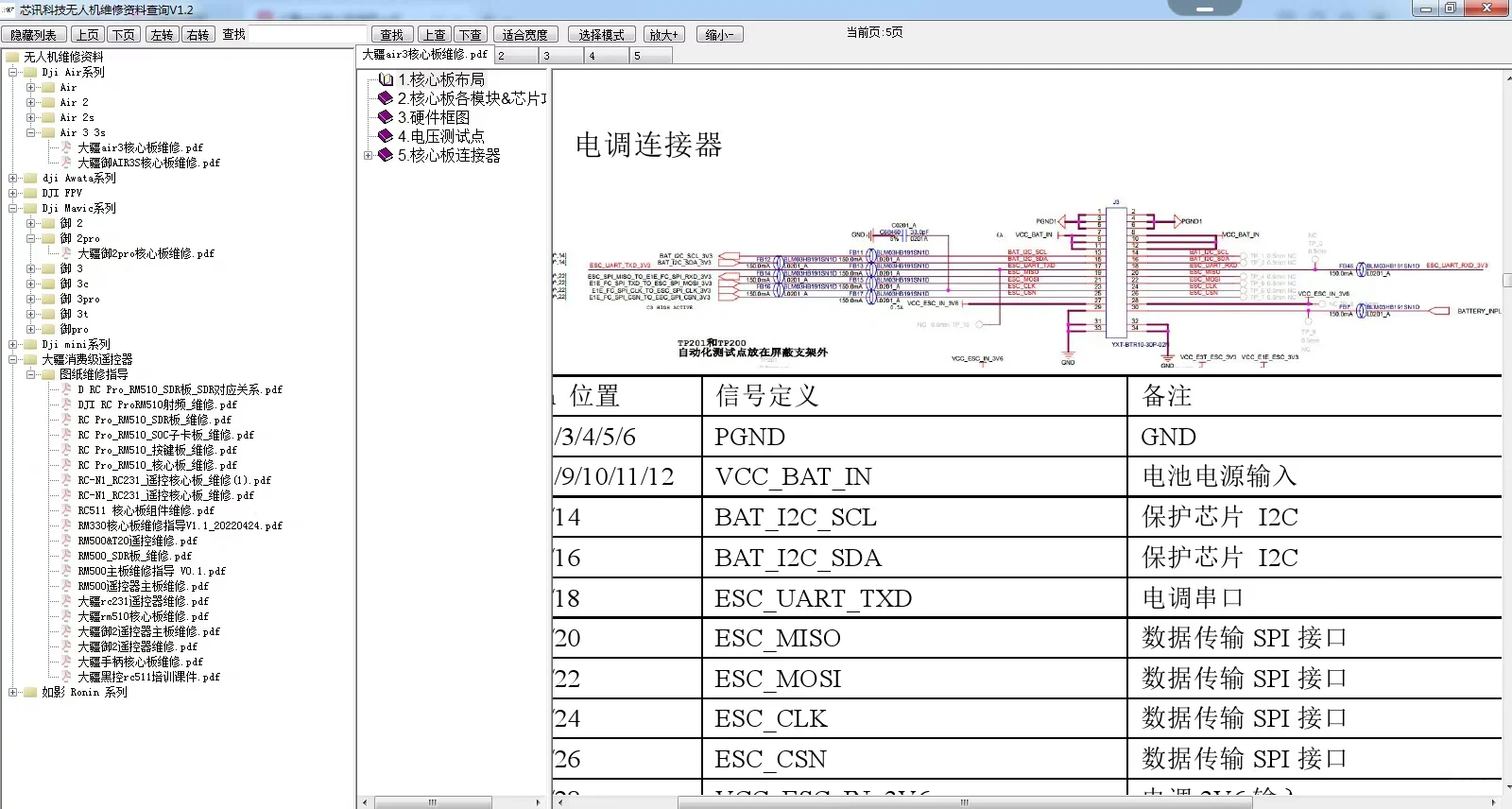
Task: Expand the 御 3 folder node
Action: coord(31,268)
